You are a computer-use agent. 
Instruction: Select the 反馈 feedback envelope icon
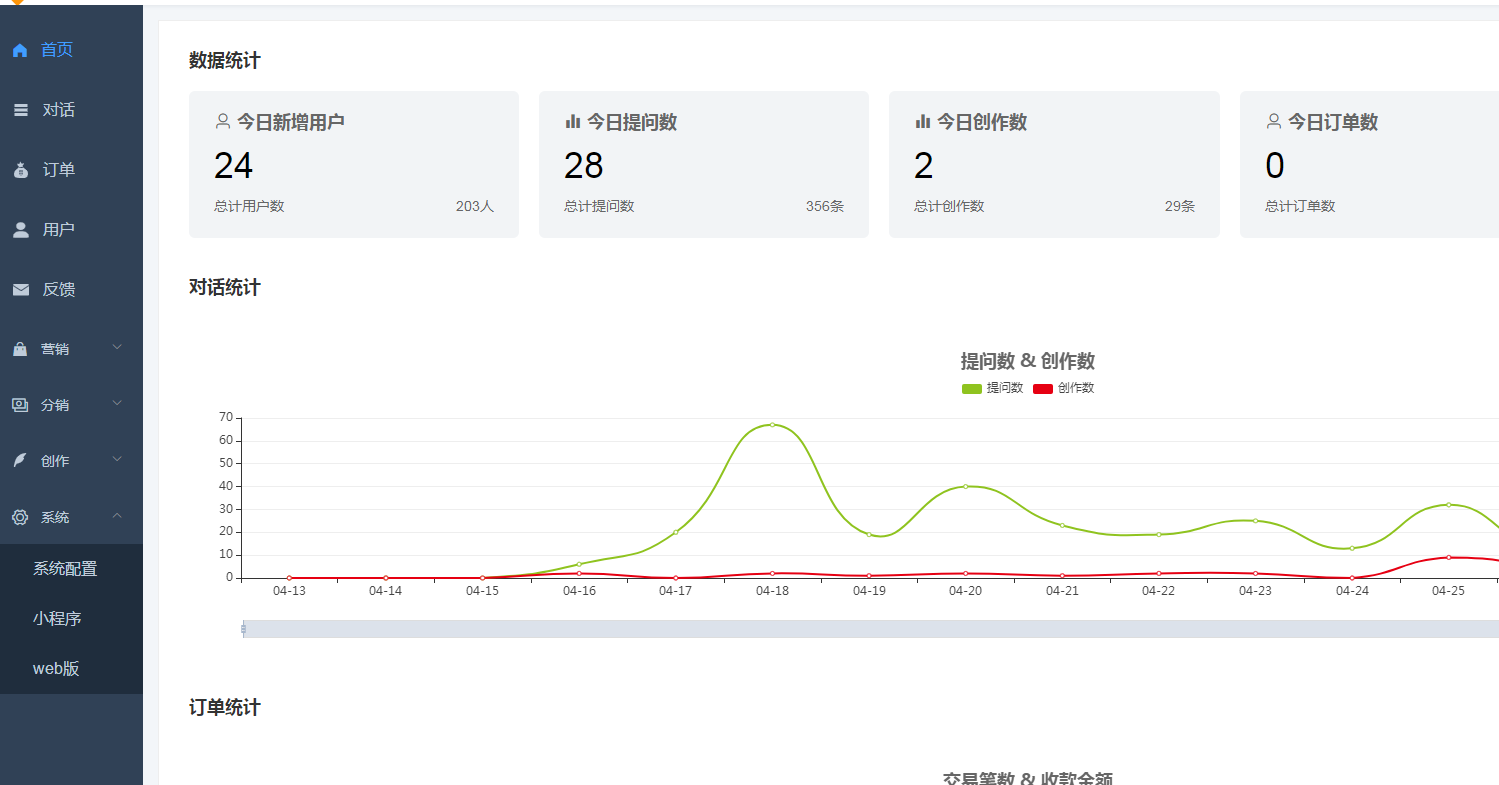pyautogui.click(x=19, y=289)
